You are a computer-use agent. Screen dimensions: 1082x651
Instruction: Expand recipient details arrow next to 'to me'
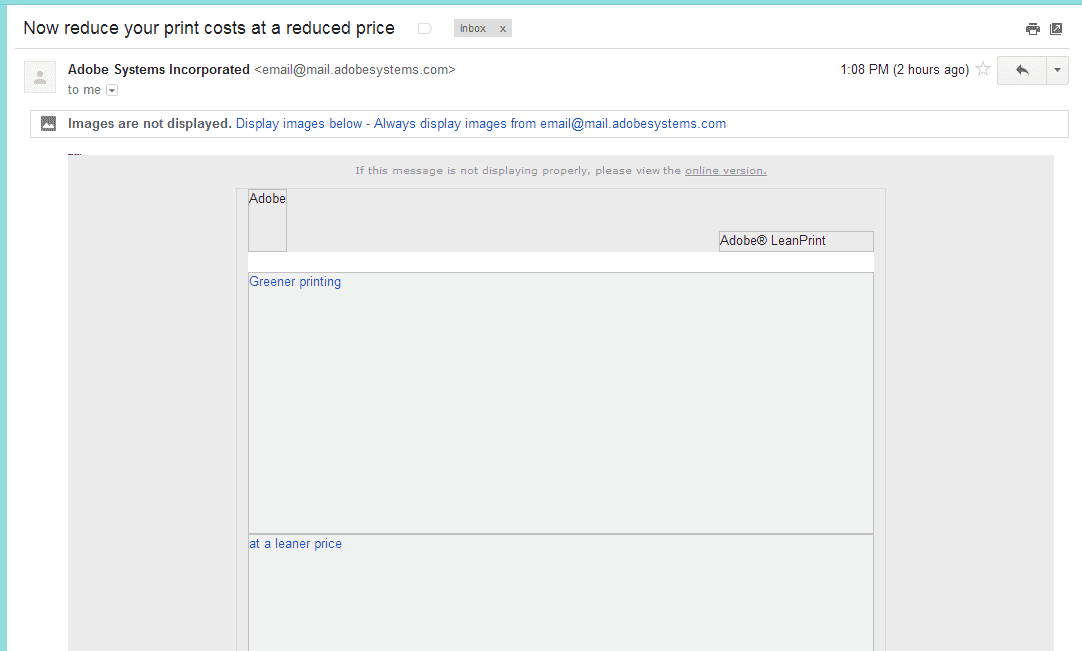tap(112, 90)
